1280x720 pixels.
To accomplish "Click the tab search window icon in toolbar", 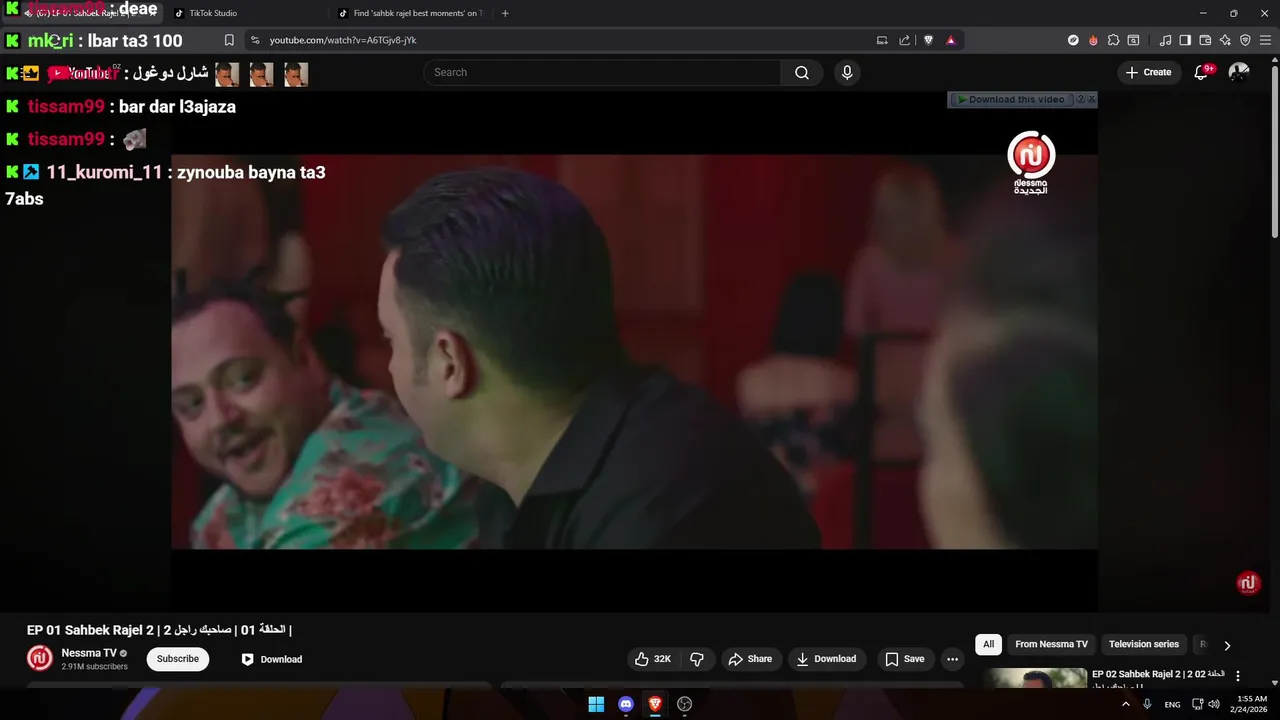I will pos(1133,40).
